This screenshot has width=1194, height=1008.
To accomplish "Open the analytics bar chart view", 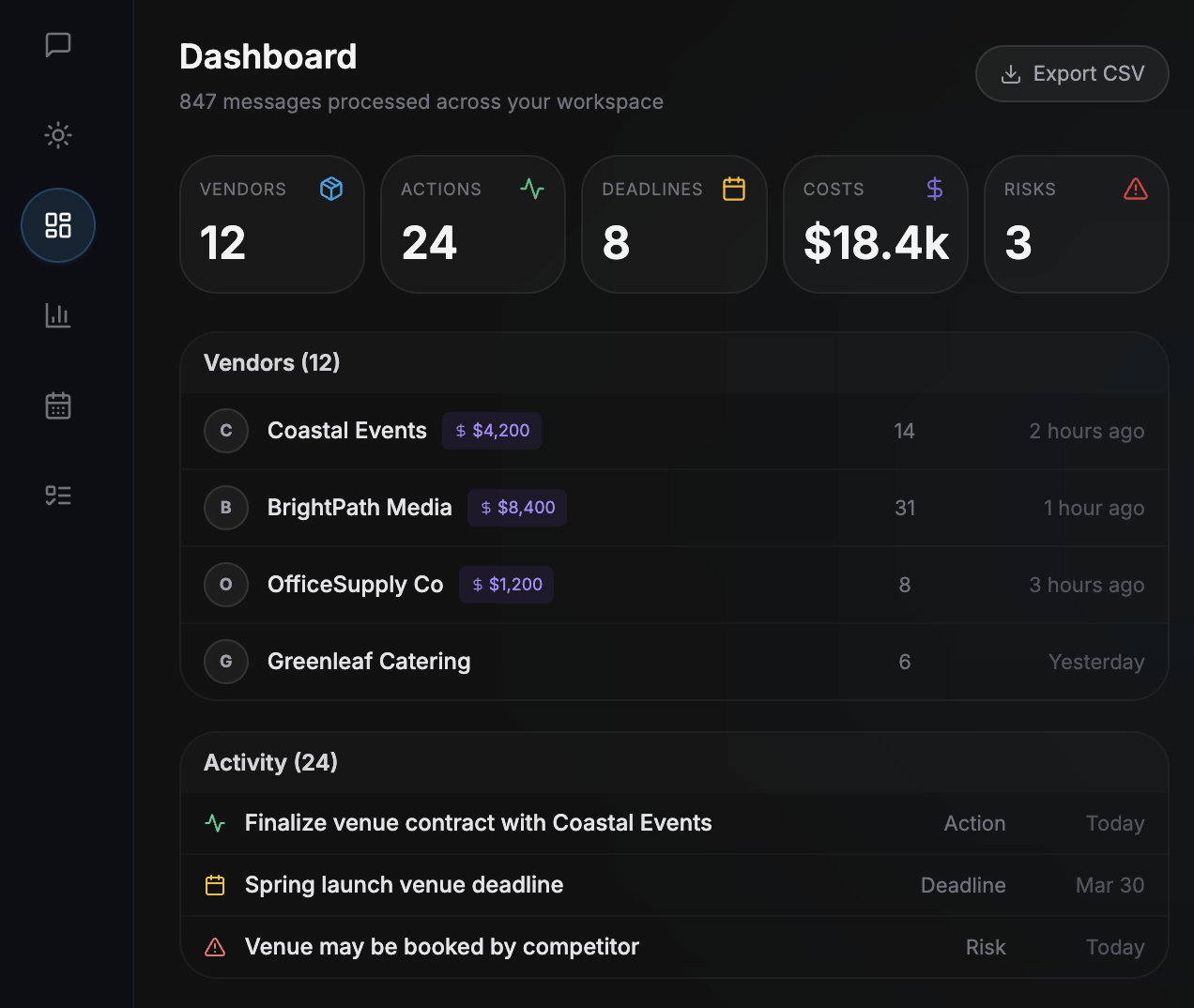I will click(x=57, y=315).
